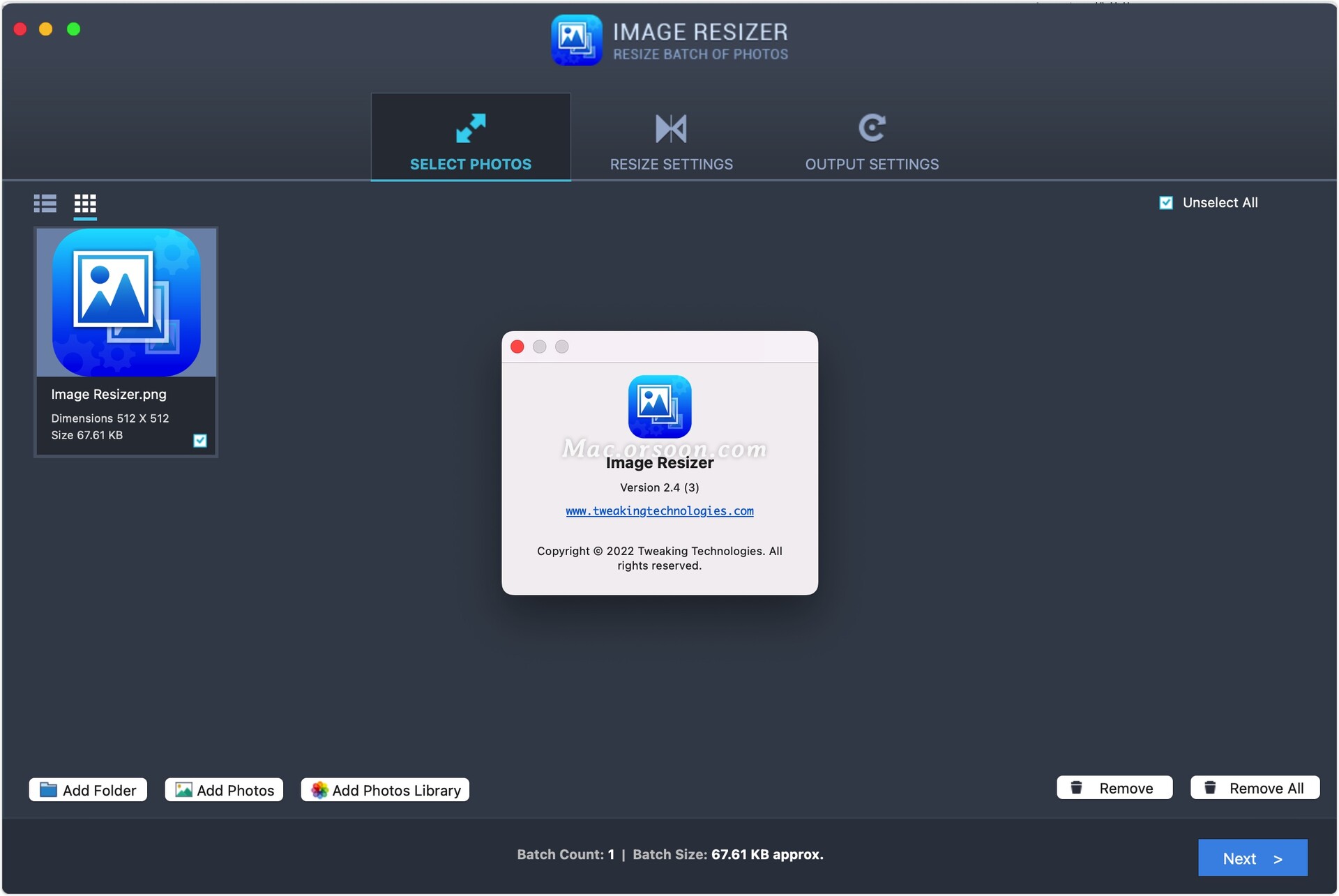Click trash icon on Remove button
This screenshot has height=896, width=1339.
point(1076,788)
